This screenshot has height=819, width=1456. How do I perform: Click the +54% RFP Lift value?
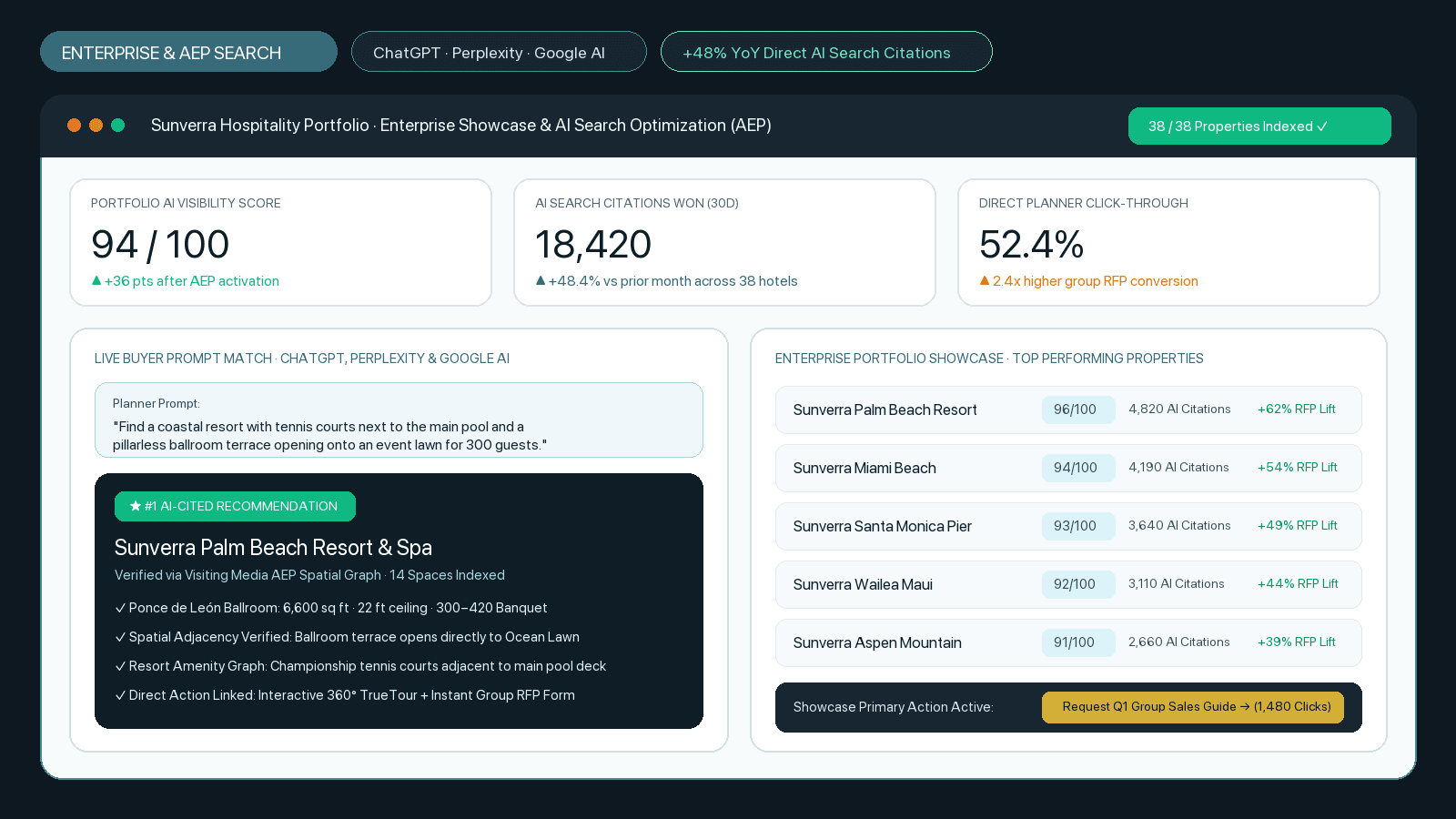(x=1298, y=468)
